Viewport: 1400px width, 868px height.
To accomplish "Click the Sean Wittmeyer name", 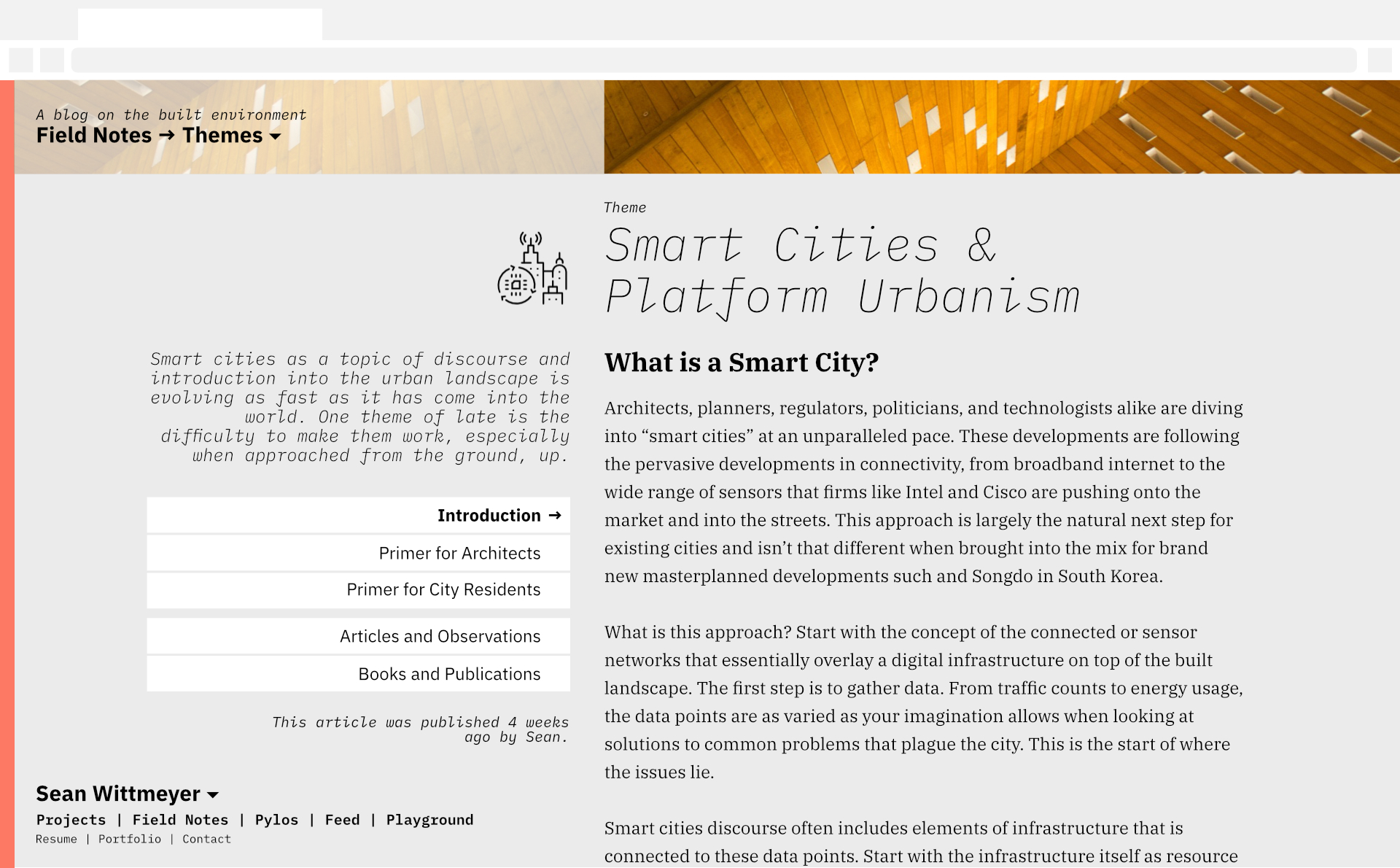I will (x=118, y=794).
